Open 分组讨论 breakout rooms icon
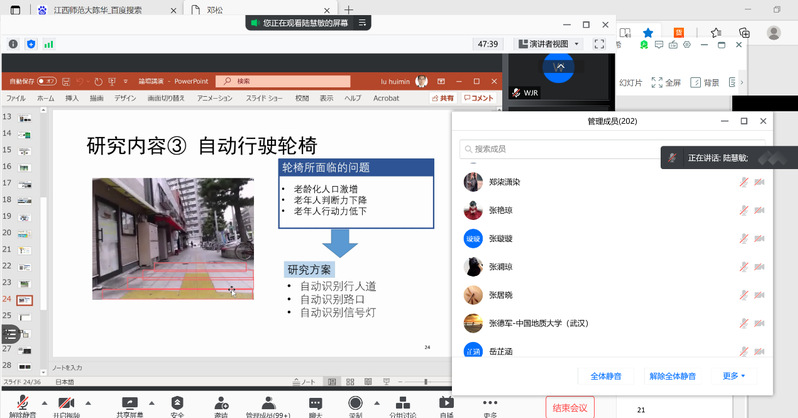The height and width of the screenshot is (418, 798). point(399,402)
